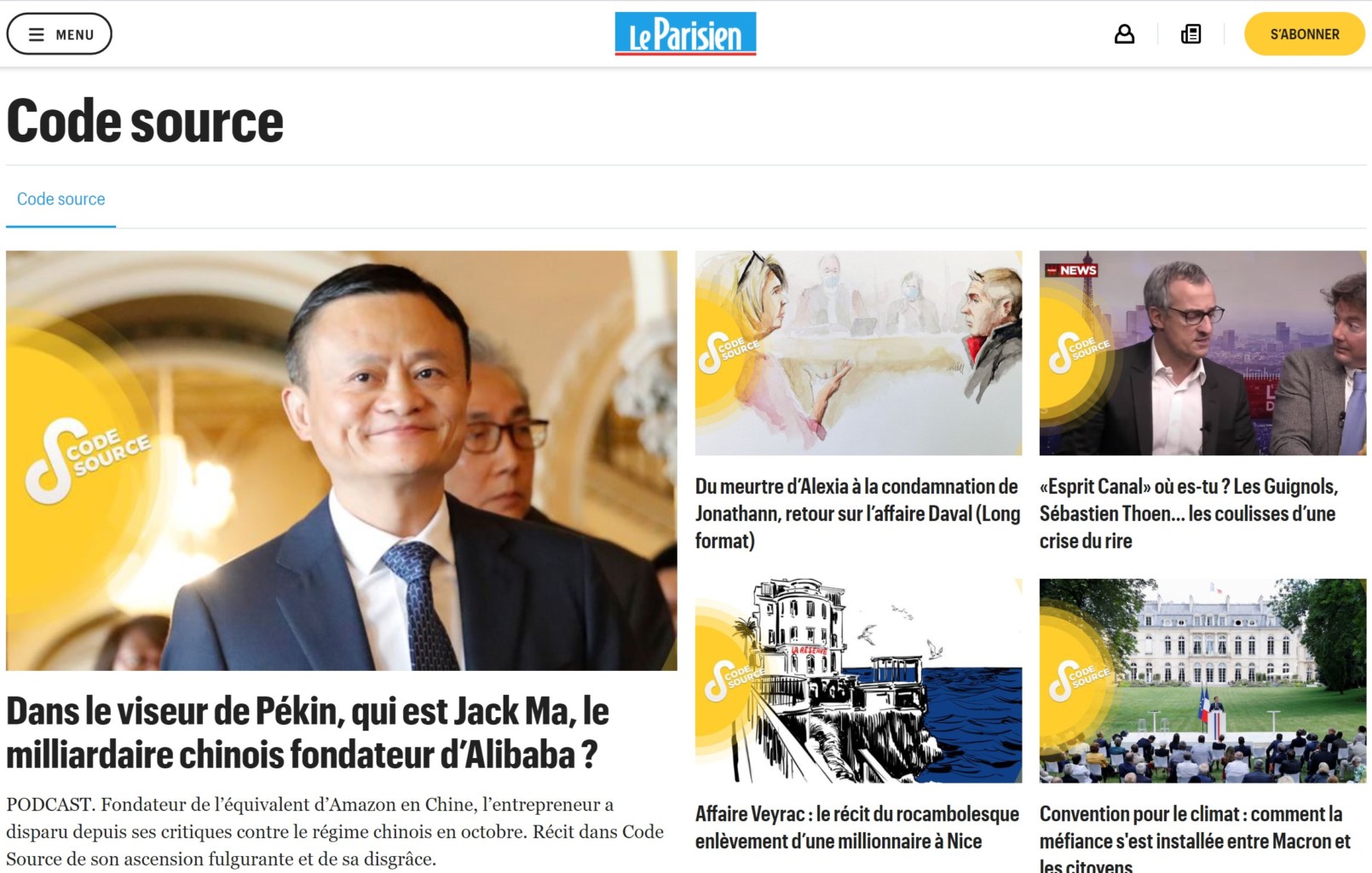Read the affaire Daval long format headline
Viewport: 1372px width, 873px height.
857,513
